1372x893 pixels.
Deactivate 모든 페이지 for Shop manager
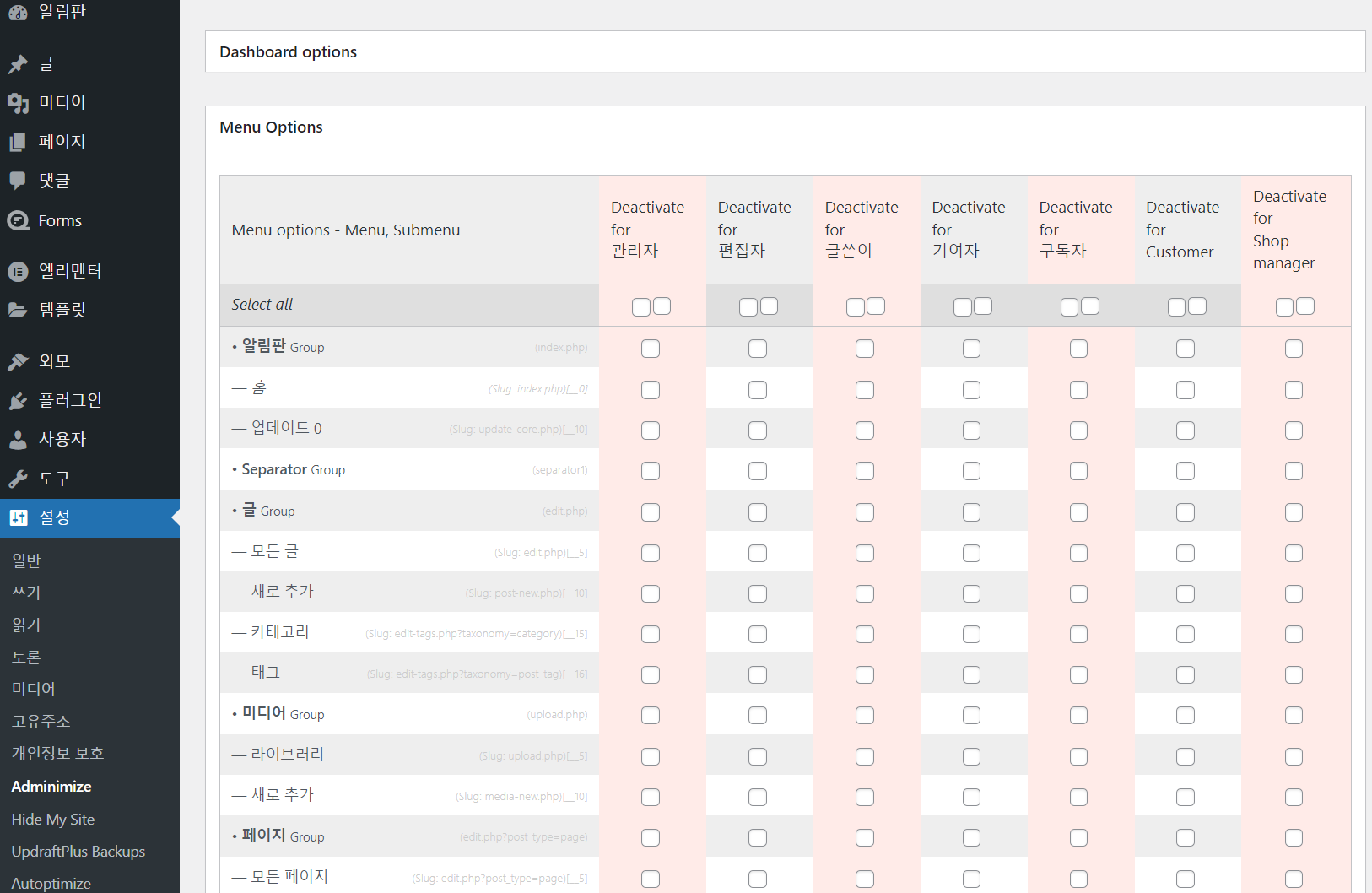point(1294,879)
